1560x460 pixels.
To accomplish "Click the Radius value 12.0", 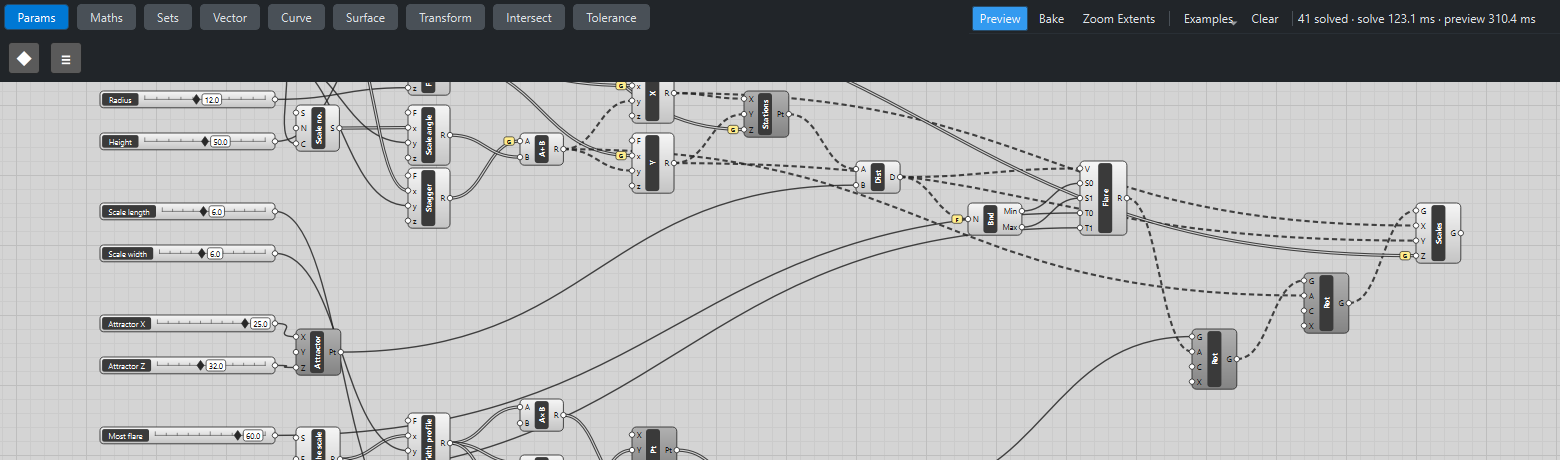I will pos(212,100).
